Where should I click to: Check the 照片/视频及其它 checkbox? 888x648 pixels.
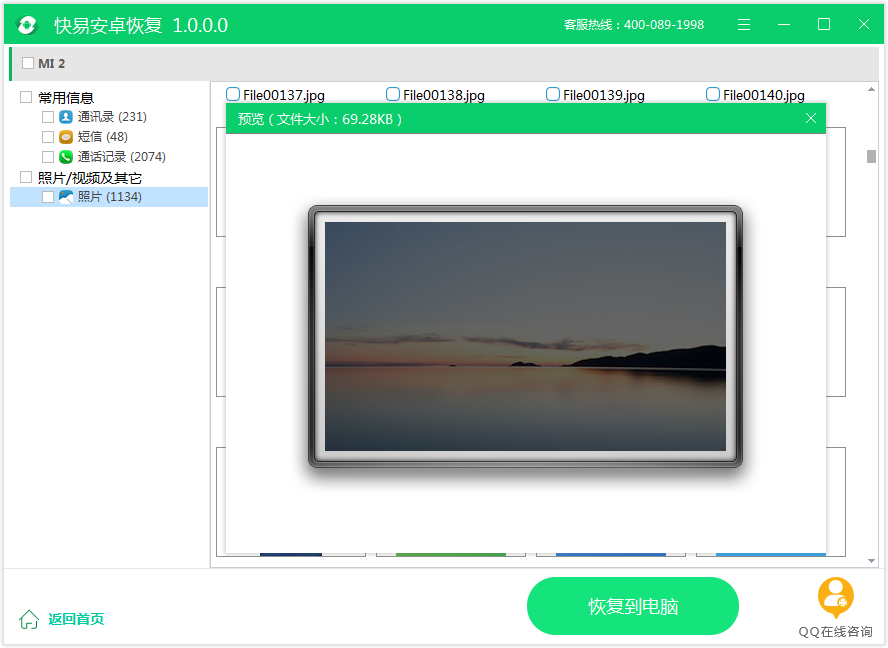pyautogui.click(x=26, y=177)
